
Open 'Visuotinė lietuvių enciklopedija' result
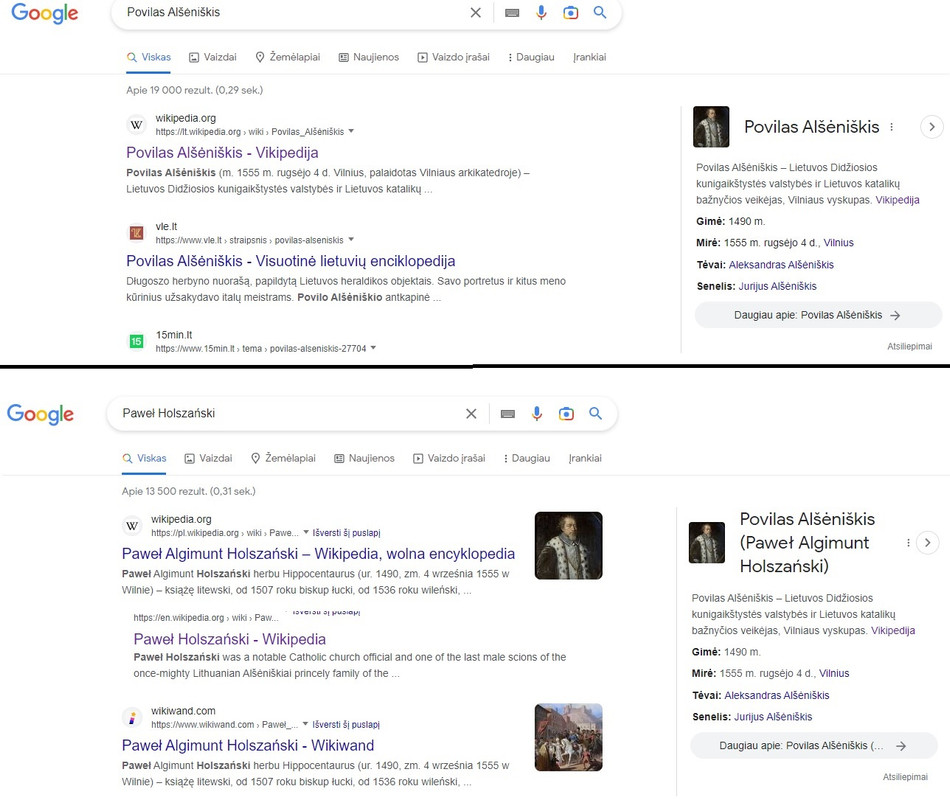pyautogui.click(x=290, y=261)
